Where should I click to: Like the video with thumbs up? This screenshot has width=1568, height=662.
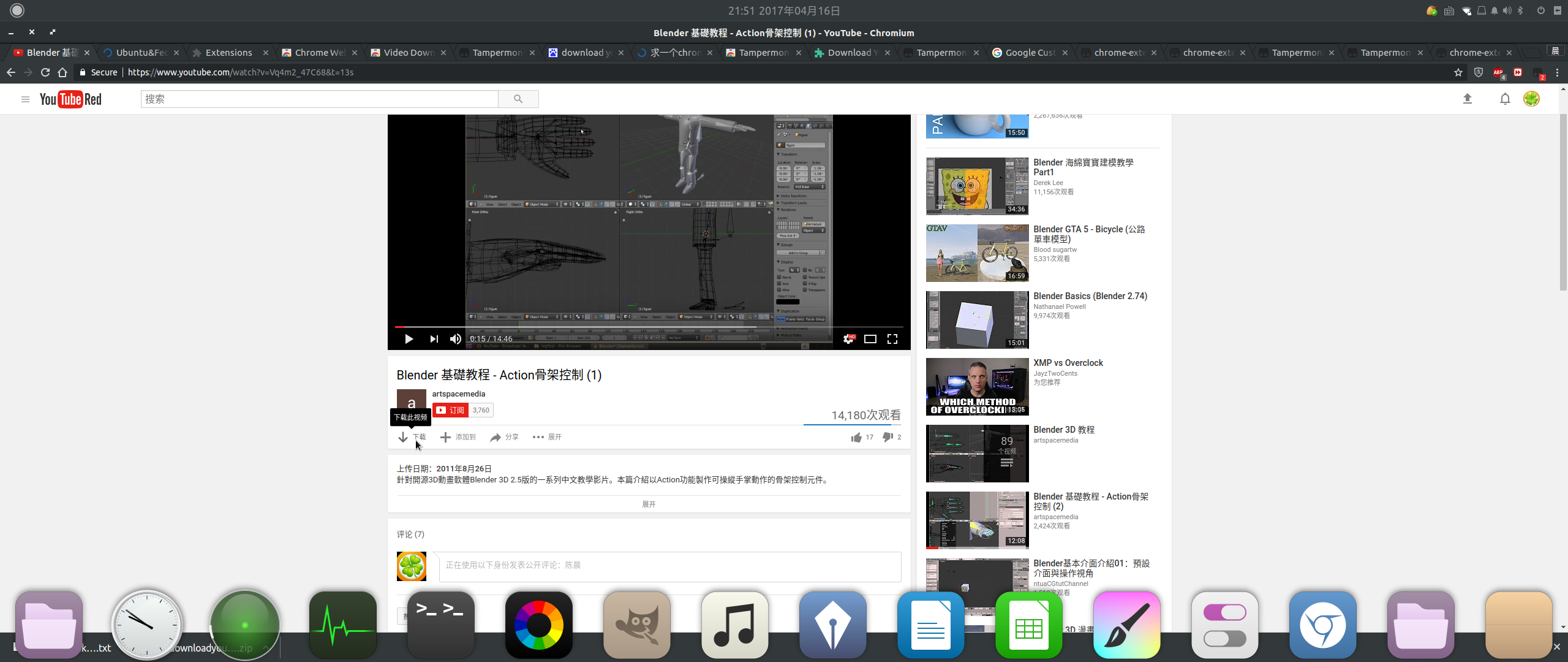pyautogui.click(x=856, y=437)
